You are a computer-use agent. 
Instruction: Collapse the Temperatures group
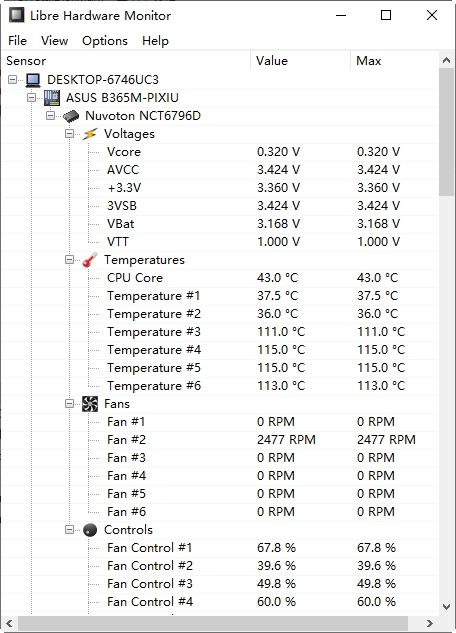tap(69, 260)
